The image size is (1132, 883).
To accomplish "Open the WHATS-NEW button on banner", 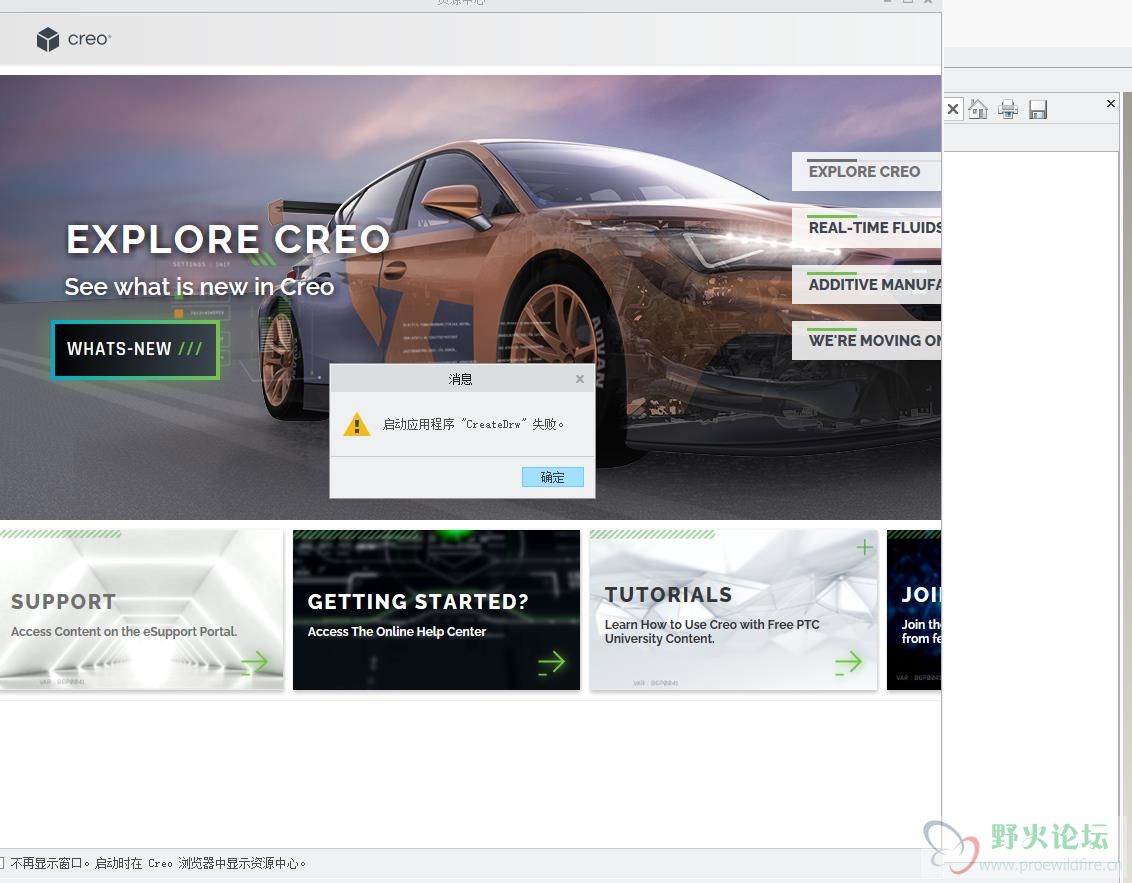I will tap(135, 349).
